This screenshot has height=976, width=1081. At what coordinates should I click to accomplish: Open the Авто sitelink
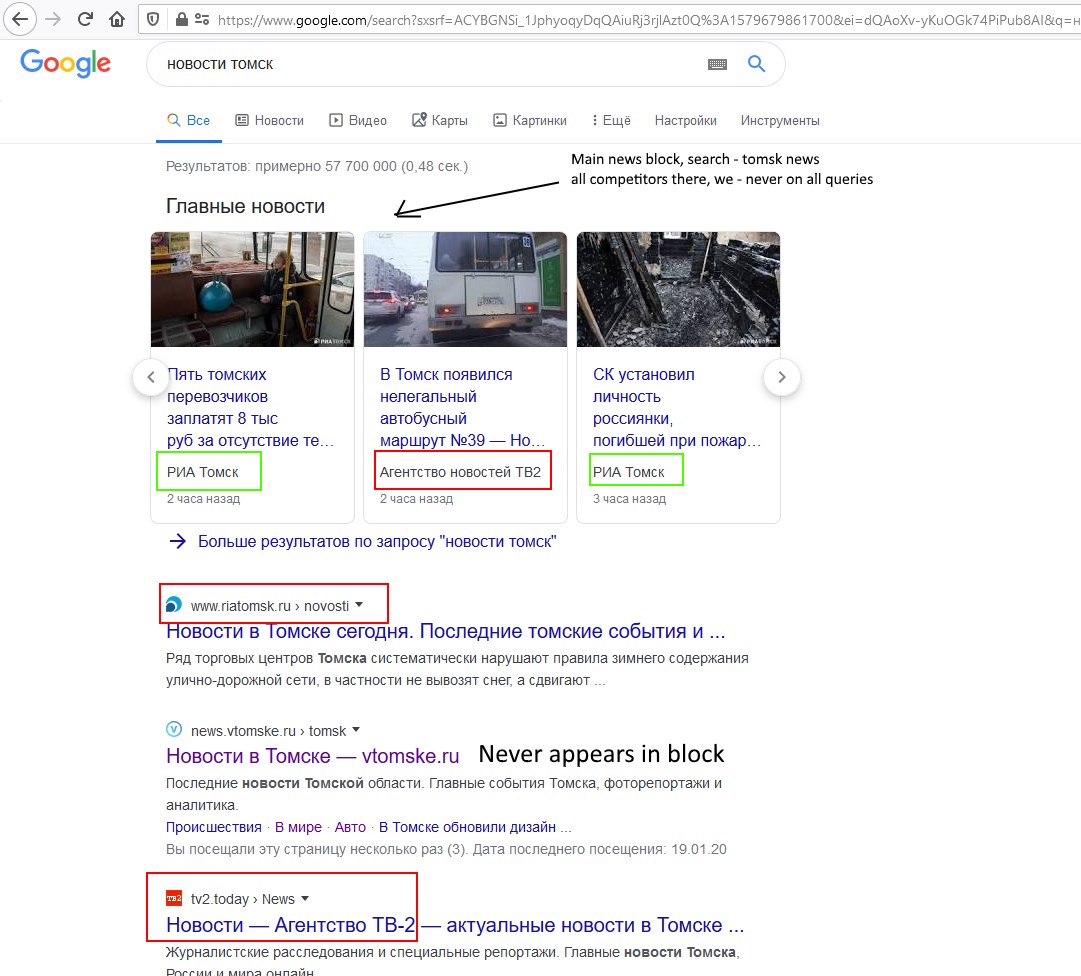pos(350,827)
